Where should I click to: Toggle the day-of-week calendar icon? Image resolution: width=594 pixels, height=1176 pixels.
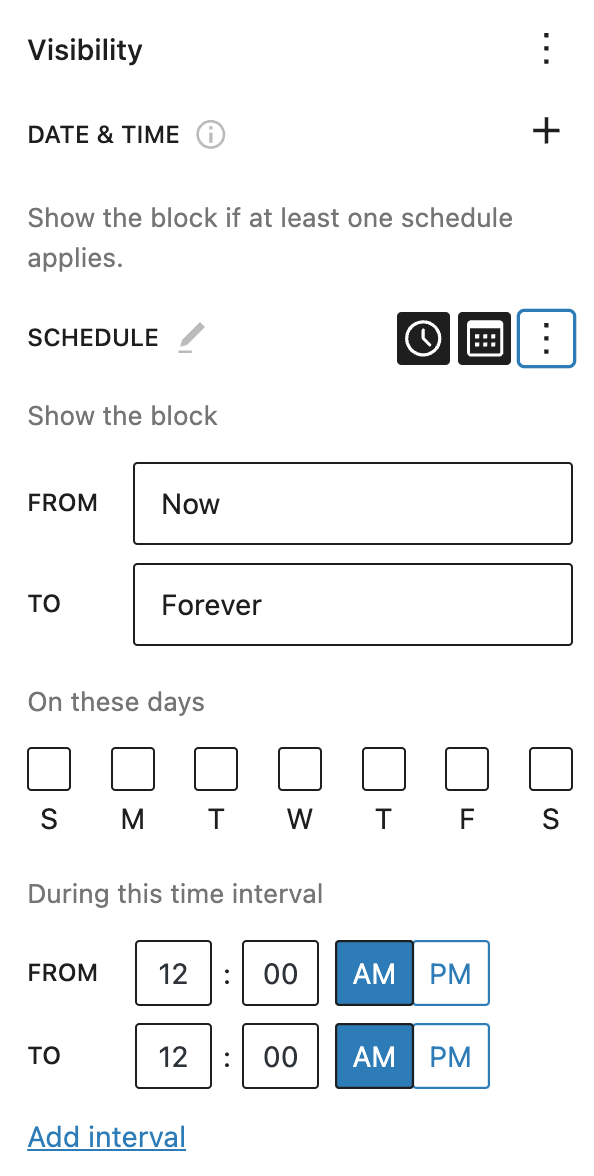[x=484, y=338]
